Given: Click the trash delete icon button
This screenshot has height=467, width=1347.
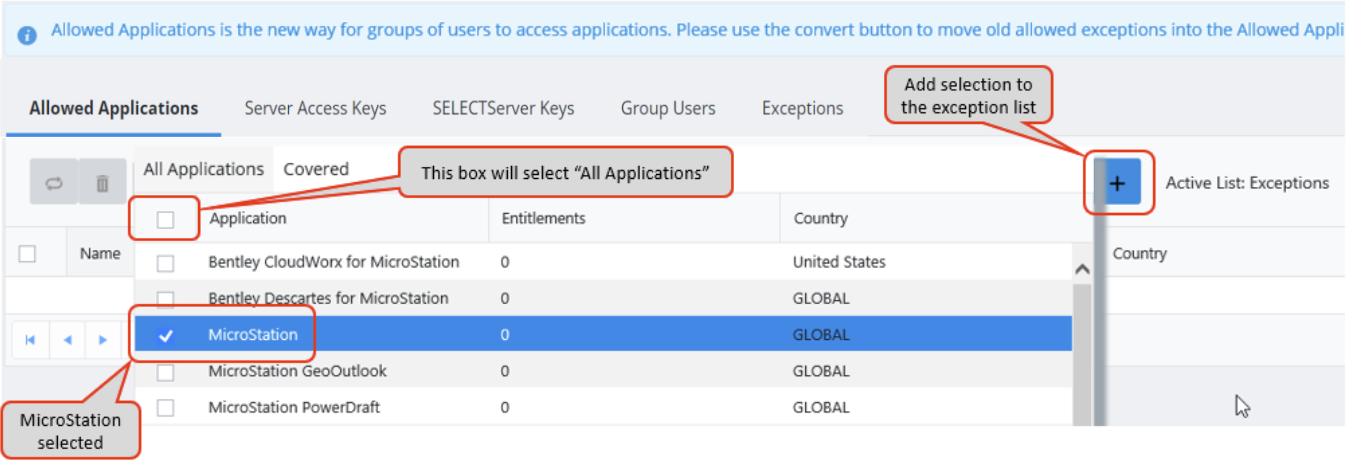Looking at the screenshot, I should point(102,184).
